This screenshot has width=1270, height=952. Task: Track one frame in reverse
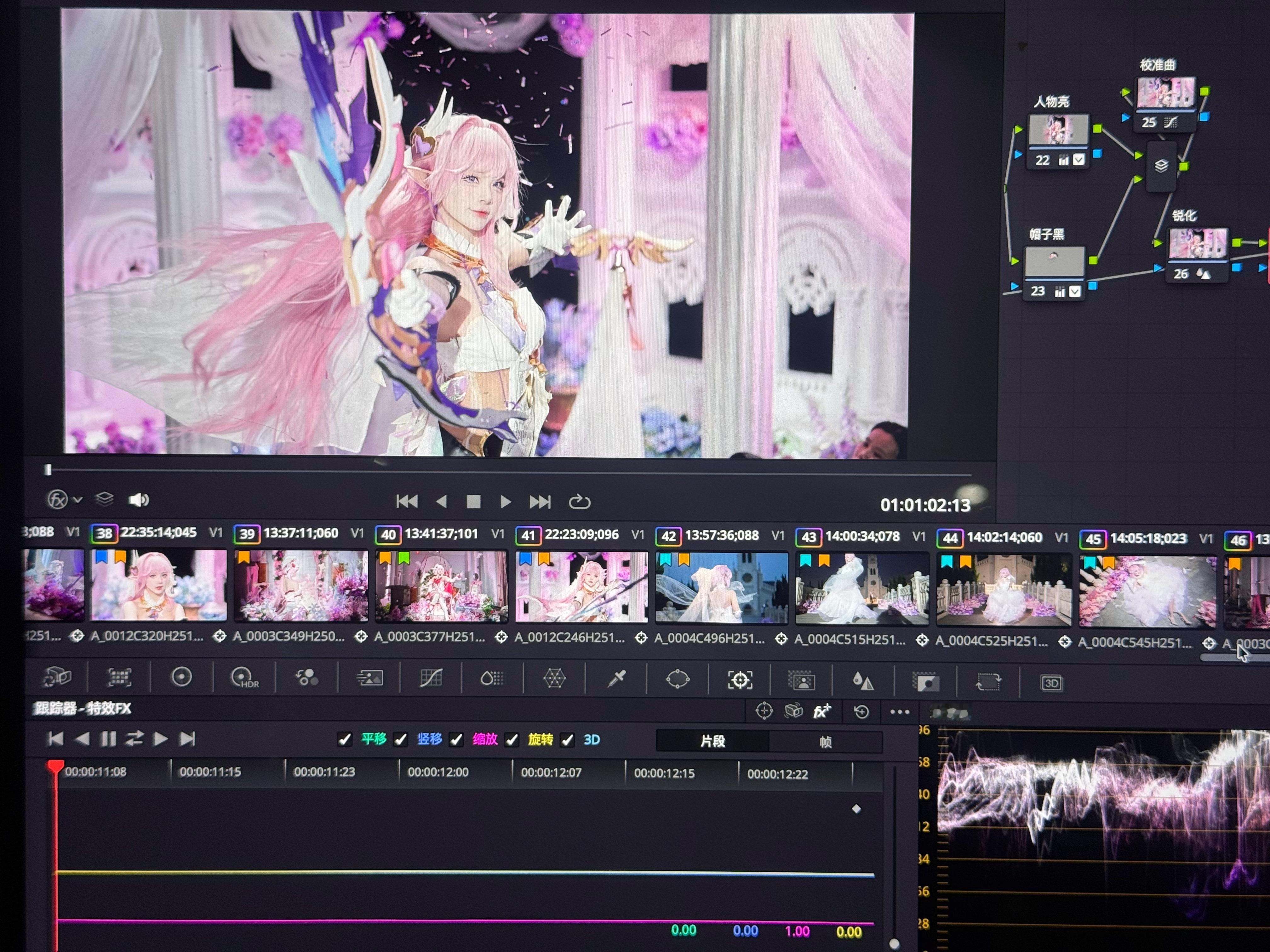point(82,739)
